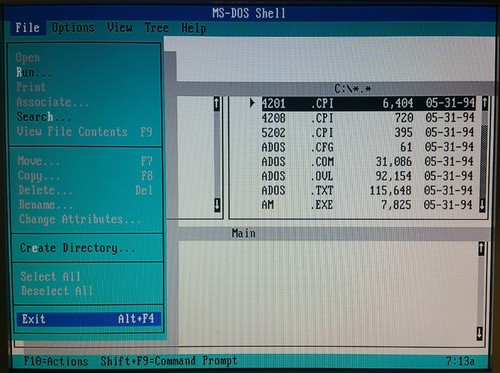Click the selection arrow beside 4201.CPI
500x373 pixels.
pos(252,103)
